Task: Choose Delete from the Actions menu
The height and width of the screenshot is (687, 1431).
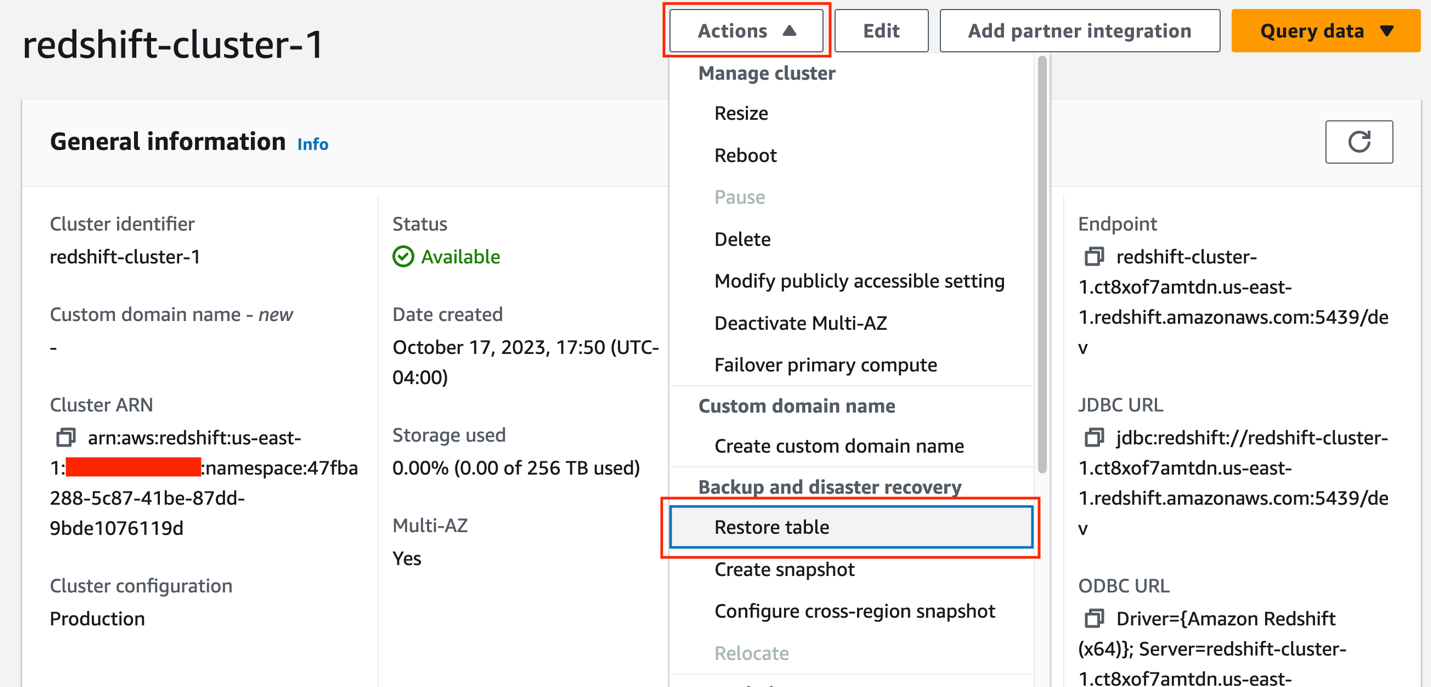Action: [x=742, y=239]
